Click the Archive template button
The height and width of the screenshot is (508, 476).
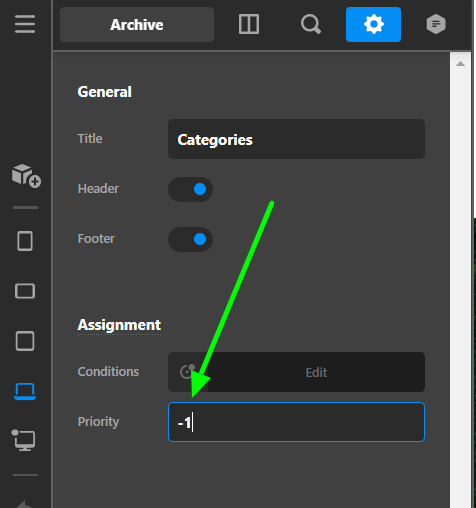(x=137, y=24)
